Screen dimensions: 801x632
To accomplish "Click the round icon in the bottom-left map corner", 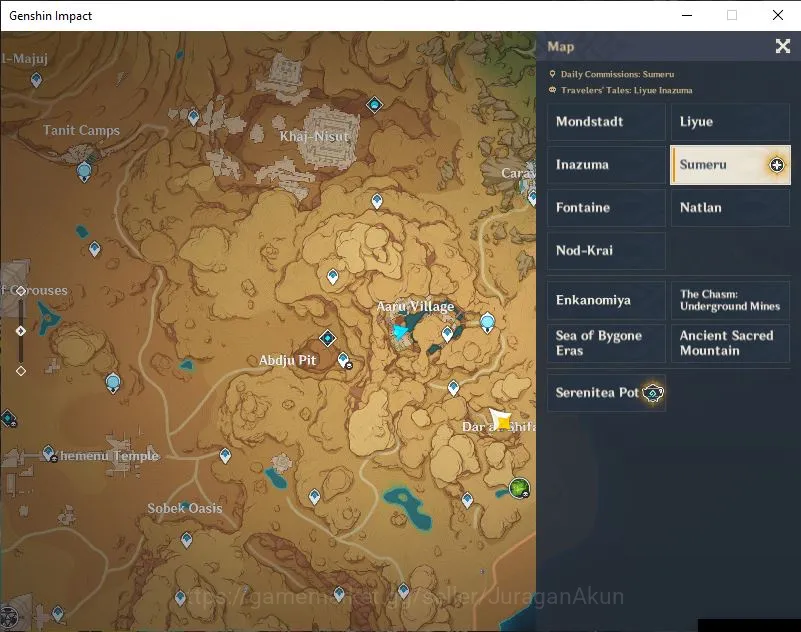I will (9, 617).
